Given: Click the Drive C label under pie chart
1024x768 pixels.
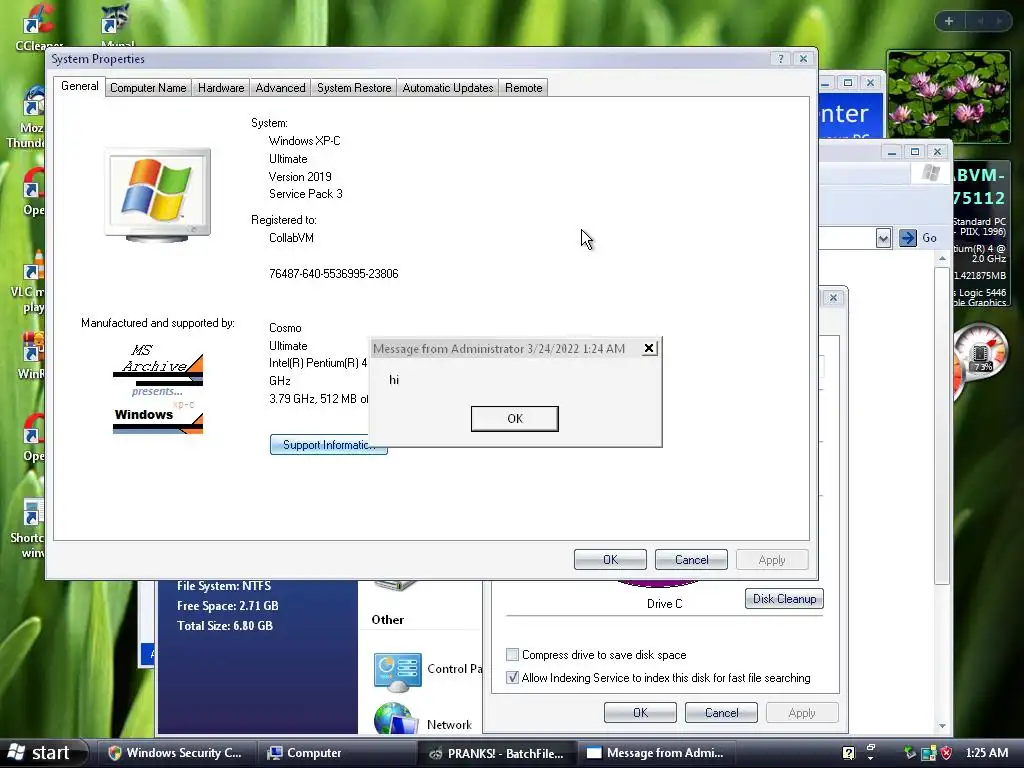Looking at the screenshot, I should tap(664, 604).
